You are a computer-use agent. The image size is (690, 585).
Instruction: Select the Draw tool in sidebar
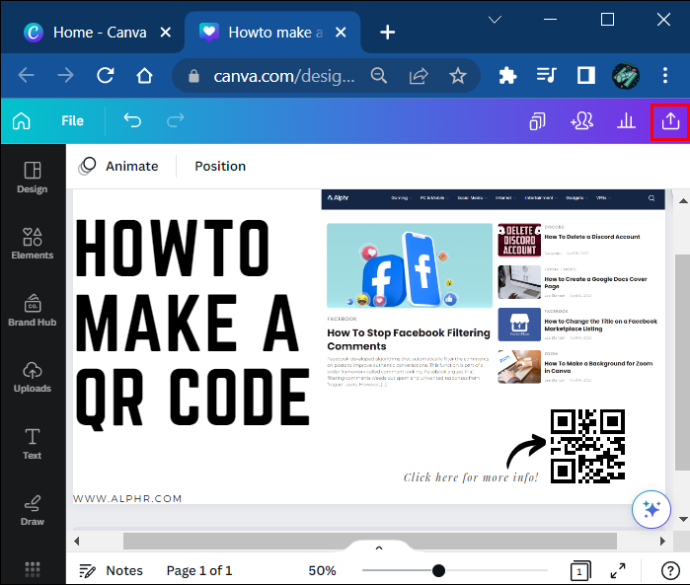pyautogui.click(x=32, y=511)
